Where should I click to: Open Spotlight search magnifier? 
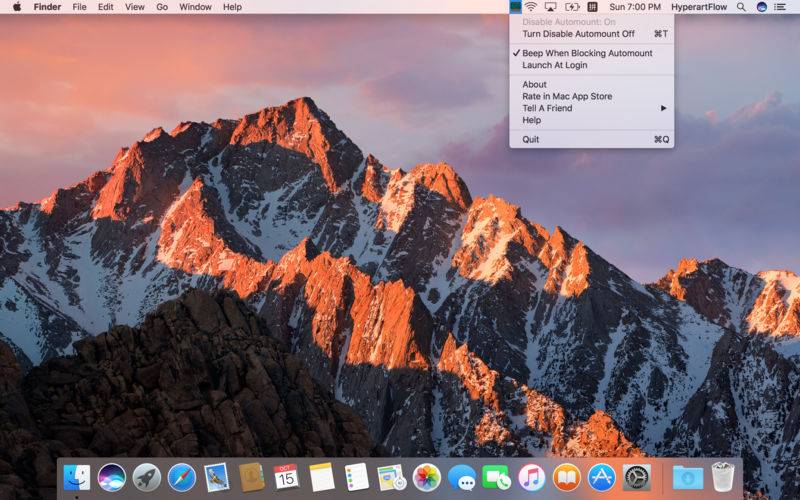(x=741, y=7)
